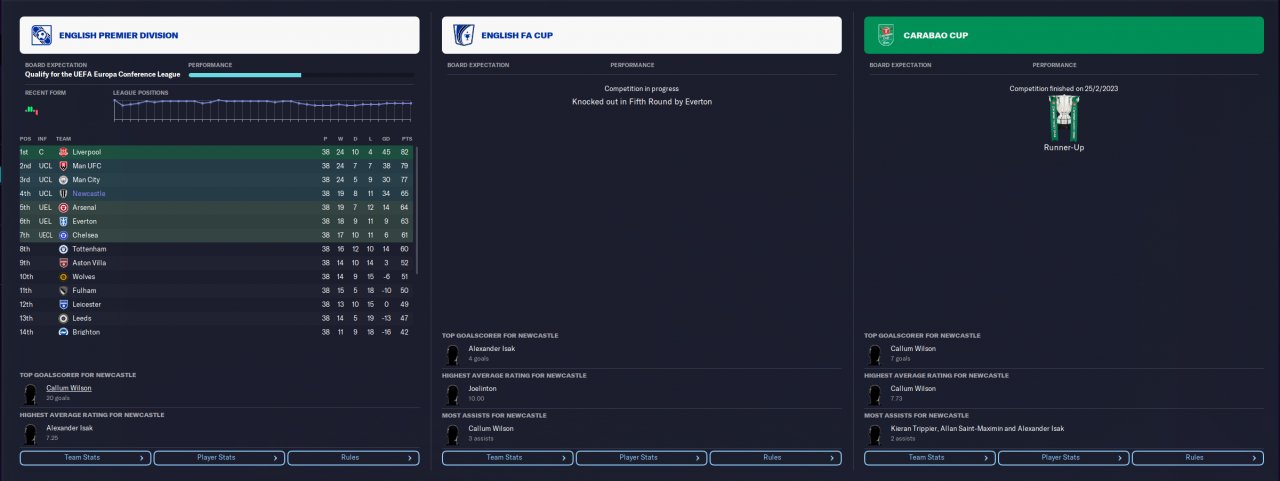Click the POS column header in league table
Viewport: 1280px width, 481px height.
(24, 139)
